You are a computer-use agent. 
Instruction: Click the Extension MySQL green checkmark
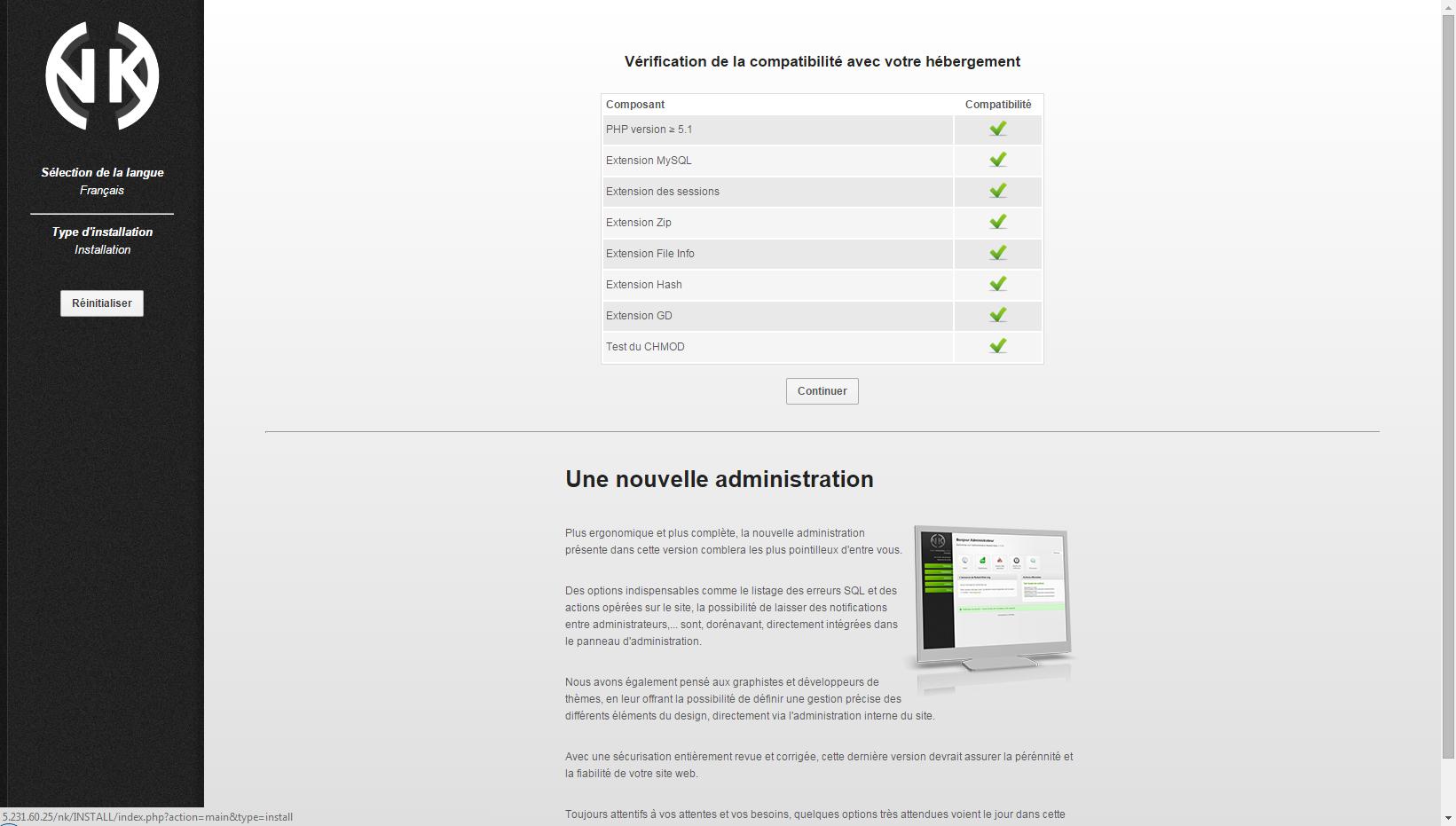point(998,160)
